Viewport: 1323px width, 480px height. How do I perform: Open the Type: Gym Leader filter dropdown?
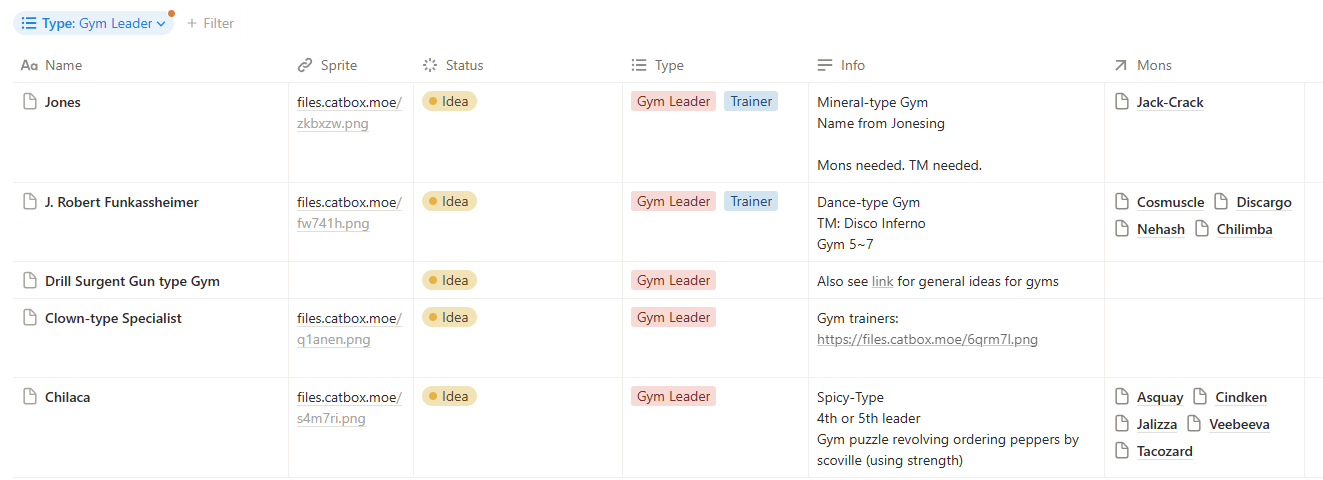pos(93,23)
